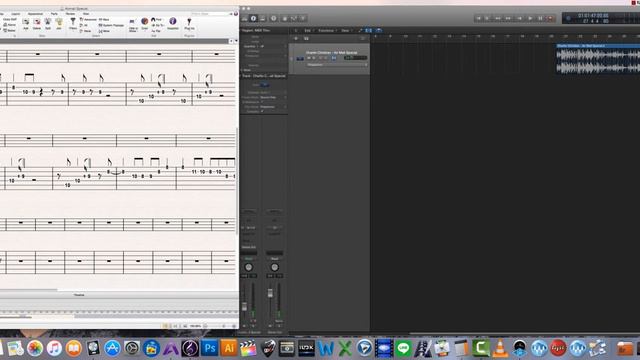Click the Duplicate Track button in Logic
Screen dimensions: 640x360
[x=306, y=38]
